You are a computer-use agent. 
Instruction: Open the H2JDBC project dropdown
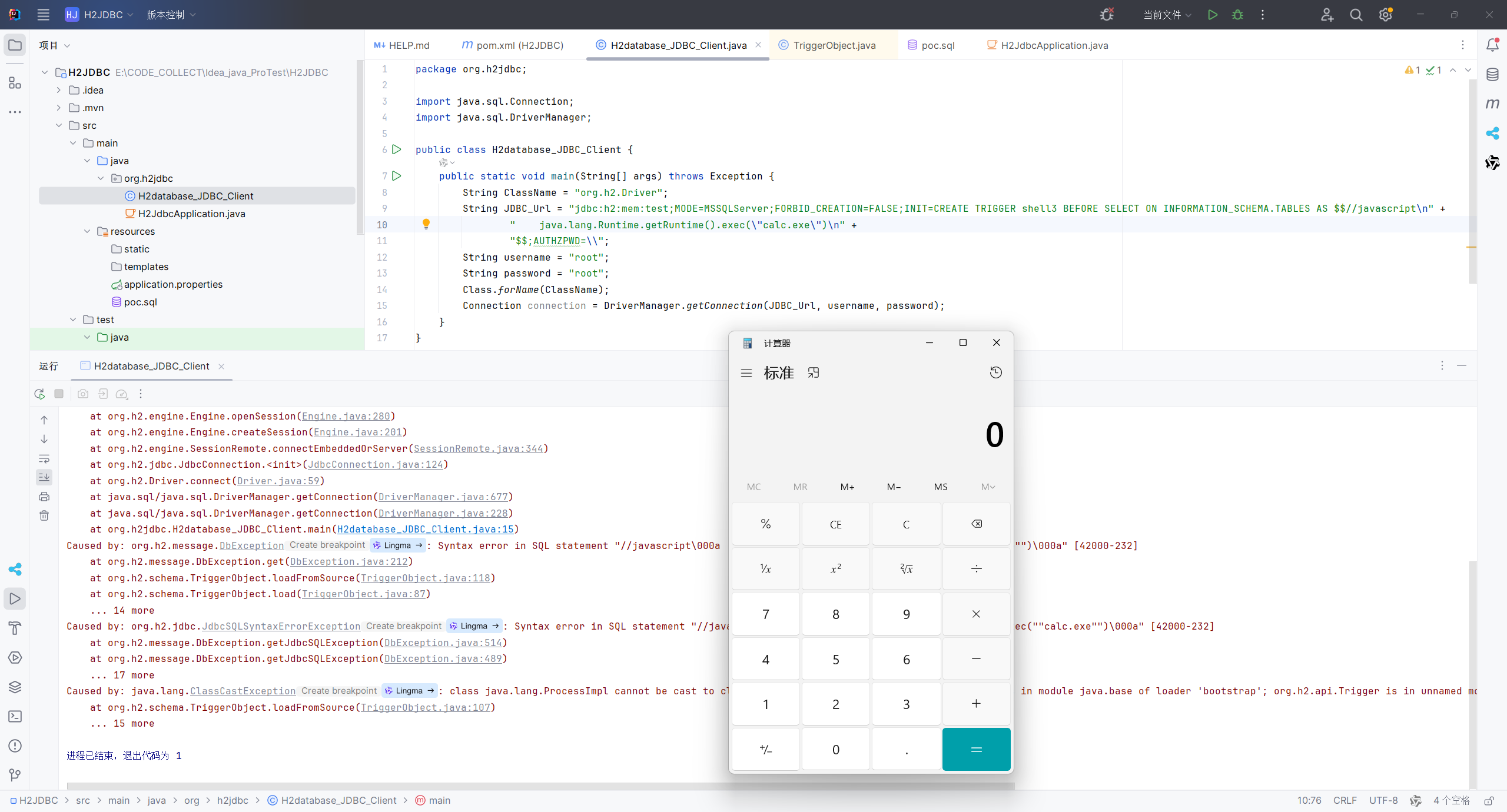pos(99,15)
